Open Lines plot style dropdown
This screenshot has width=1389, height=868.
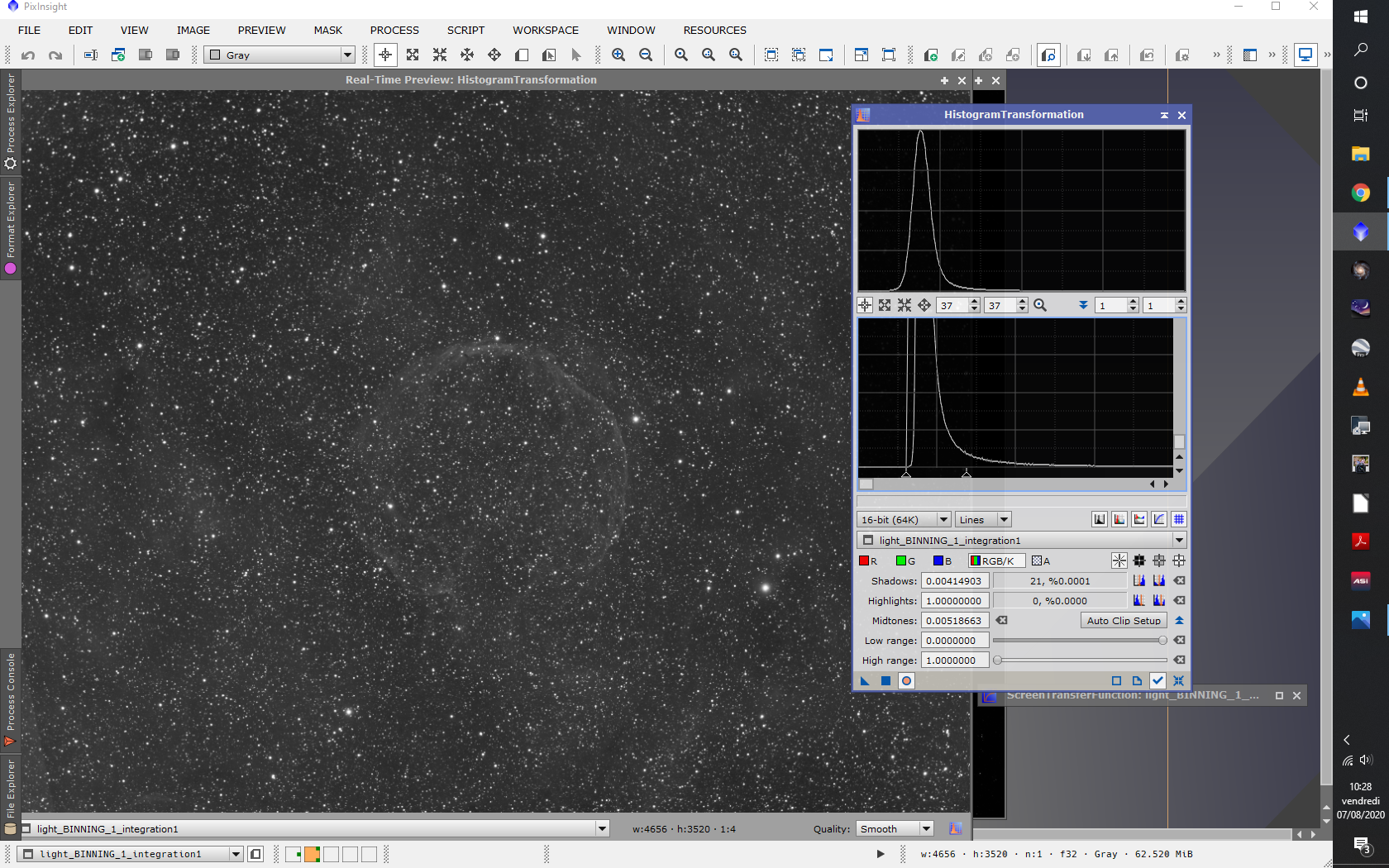coord(983,520)
